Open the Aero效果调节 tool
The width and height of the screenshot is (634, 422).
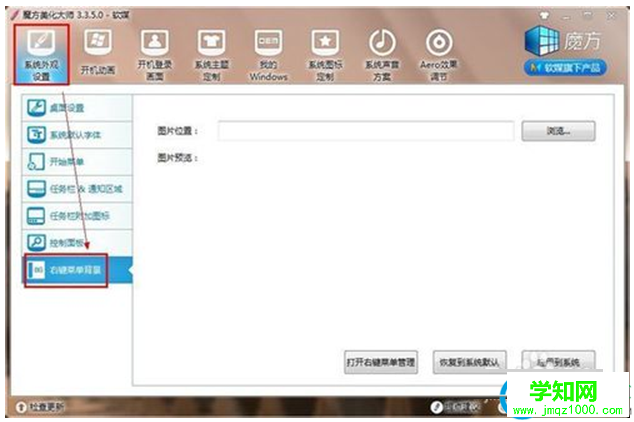[x=439, y=55]
